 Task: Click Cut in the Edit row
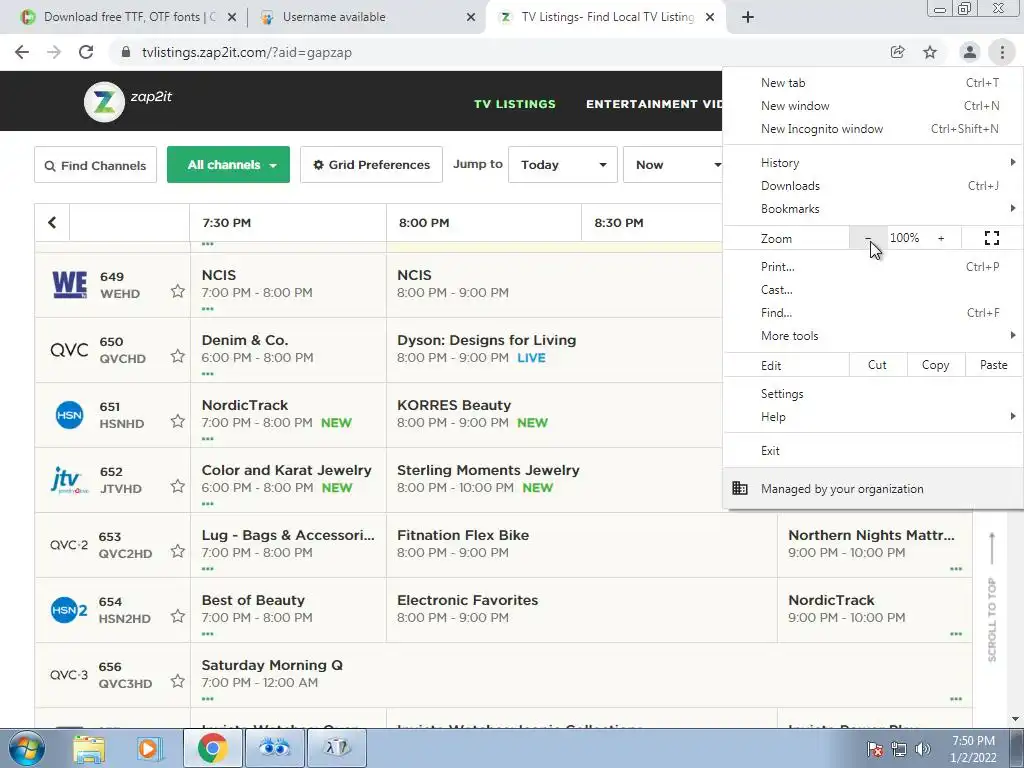(877, 365)
